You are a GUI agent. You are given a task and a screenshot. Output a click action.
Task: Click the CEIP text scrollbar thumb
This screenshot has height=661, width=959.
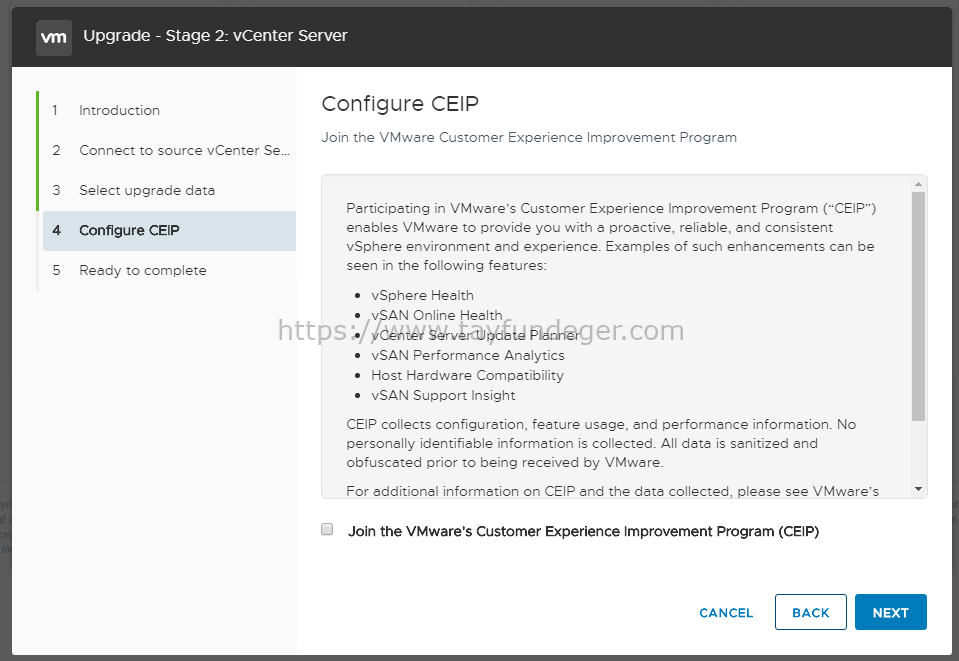[x=918, y=306]
